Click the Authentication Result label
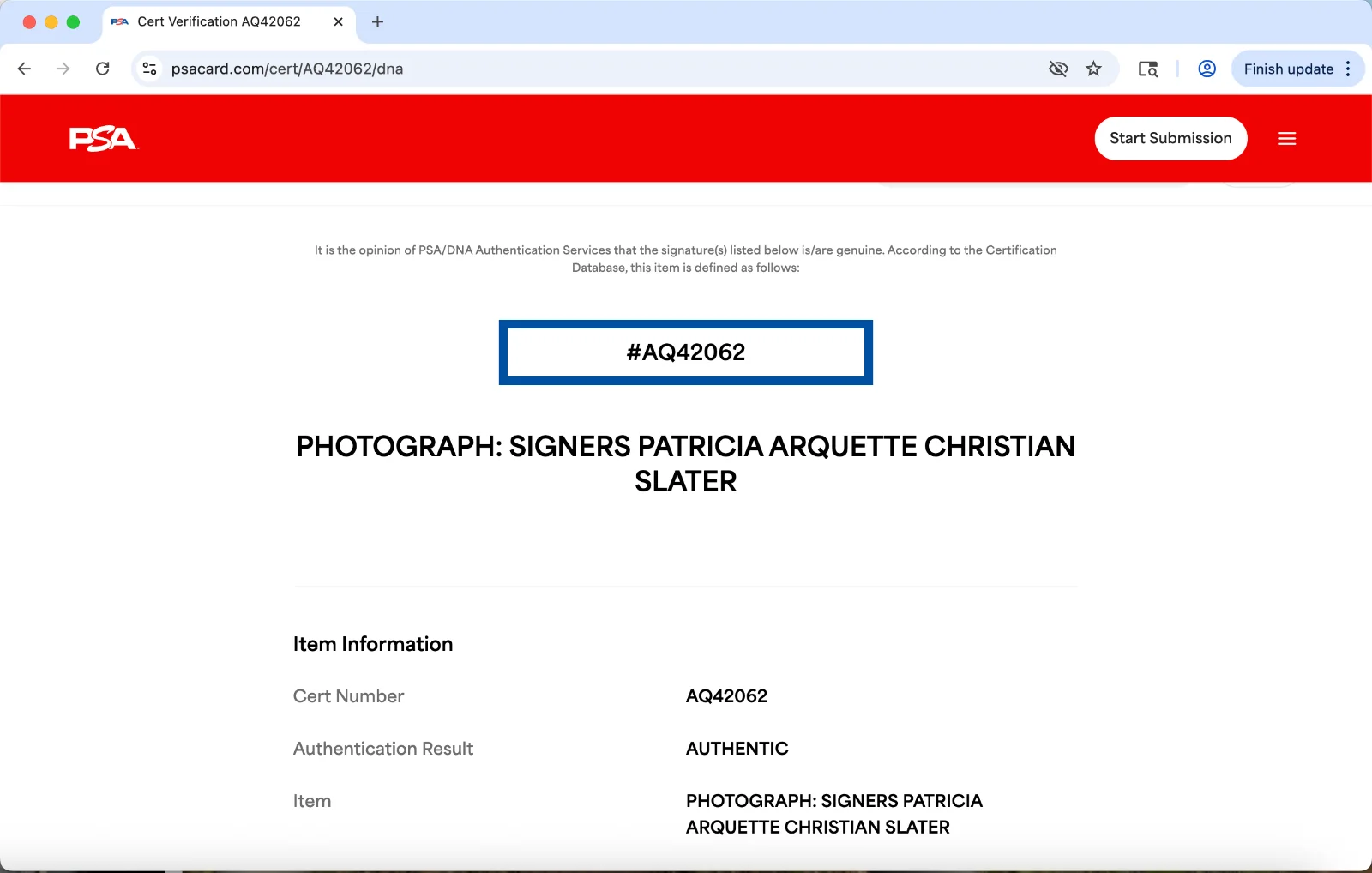1372x873 pixels. [383, 749]
